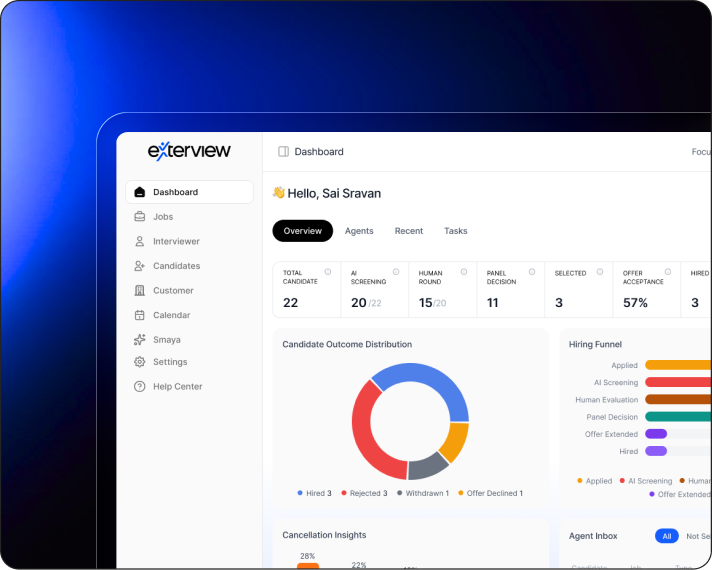Switch to the Recent tab
Screen dimensions: 712x570
[x=409, y=231]
